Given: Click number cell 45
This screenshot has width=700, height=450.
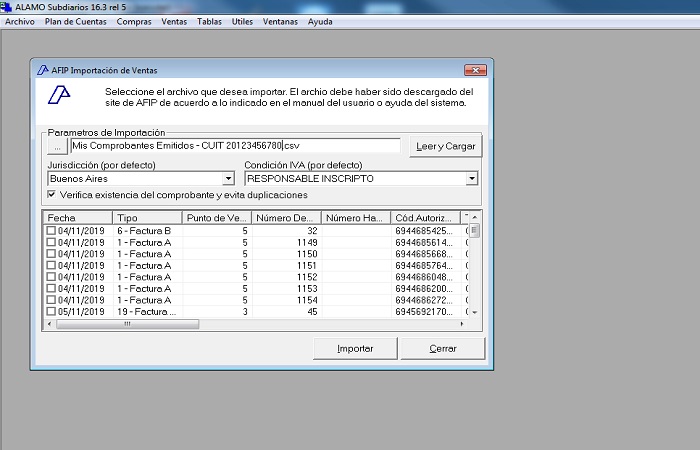Looking at the screenshot, I should (x=312, y=312).
